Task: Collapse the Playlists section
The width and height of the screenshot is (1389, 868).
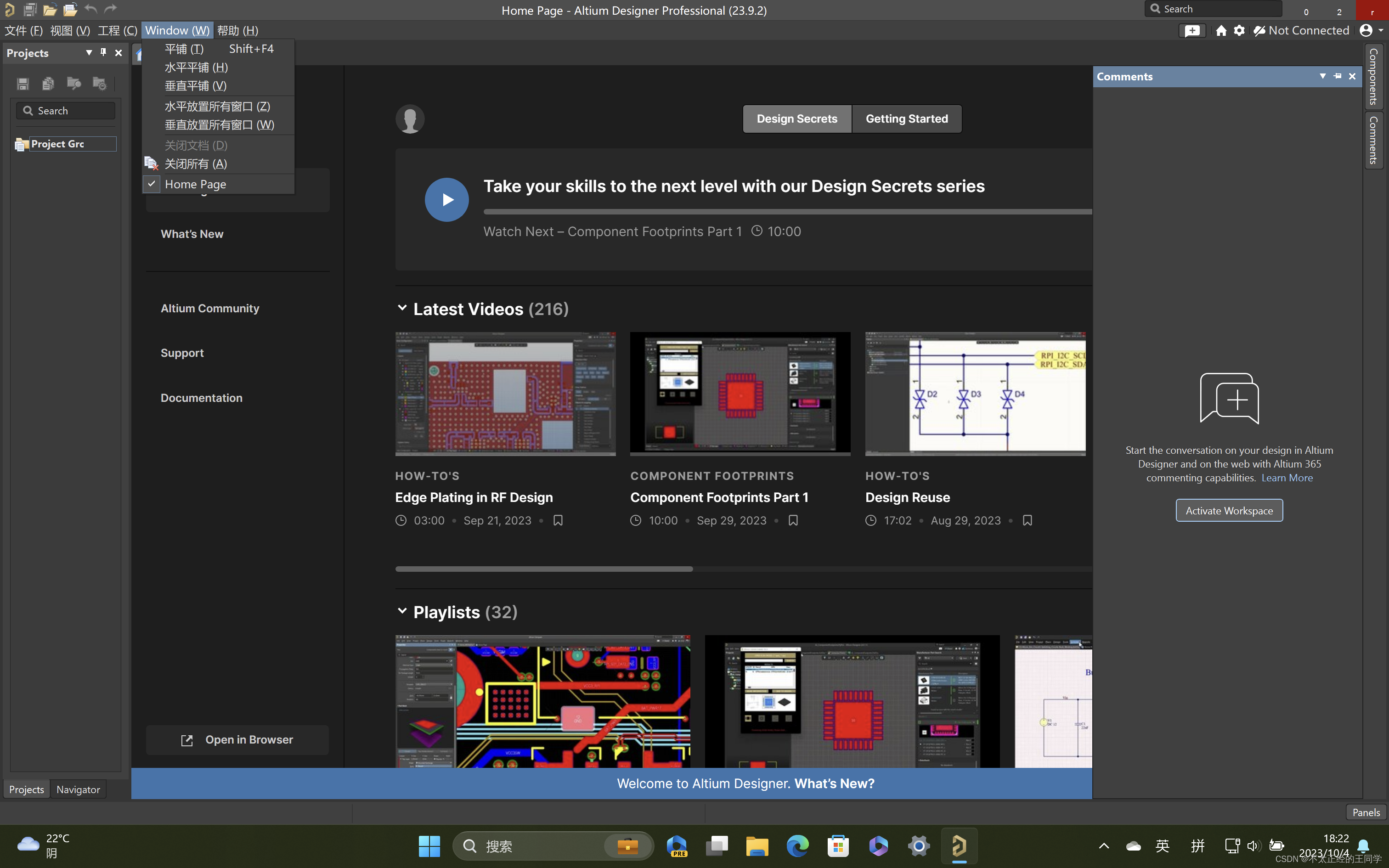Action: [402, 611]
